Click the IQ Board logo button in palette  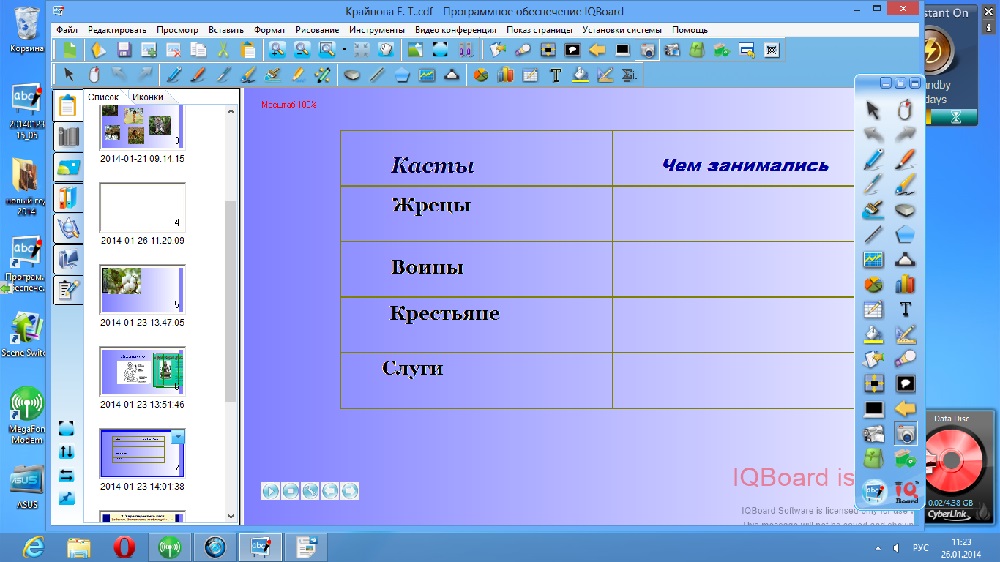pyautogui.click(x=905, y=489)
